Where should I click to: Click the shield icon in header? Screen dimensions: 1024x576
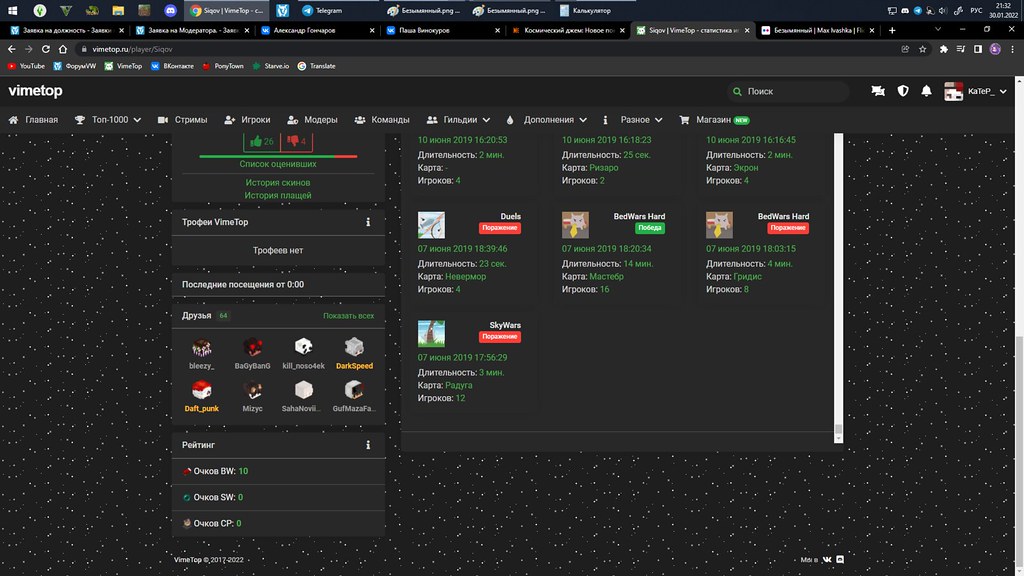click(902, 91)
